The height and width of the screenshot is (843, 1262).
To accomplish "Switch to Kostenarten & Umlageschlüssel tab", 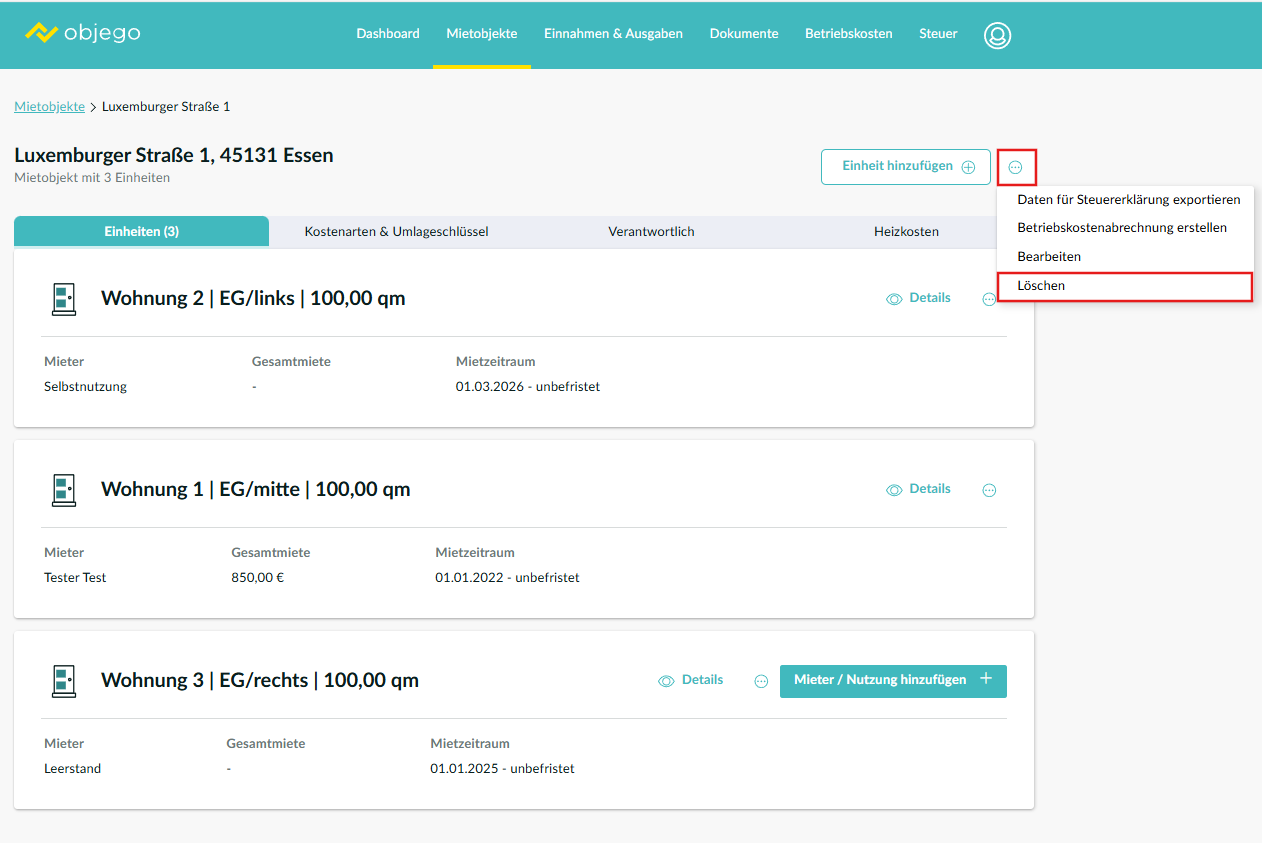I will (396, 232).
